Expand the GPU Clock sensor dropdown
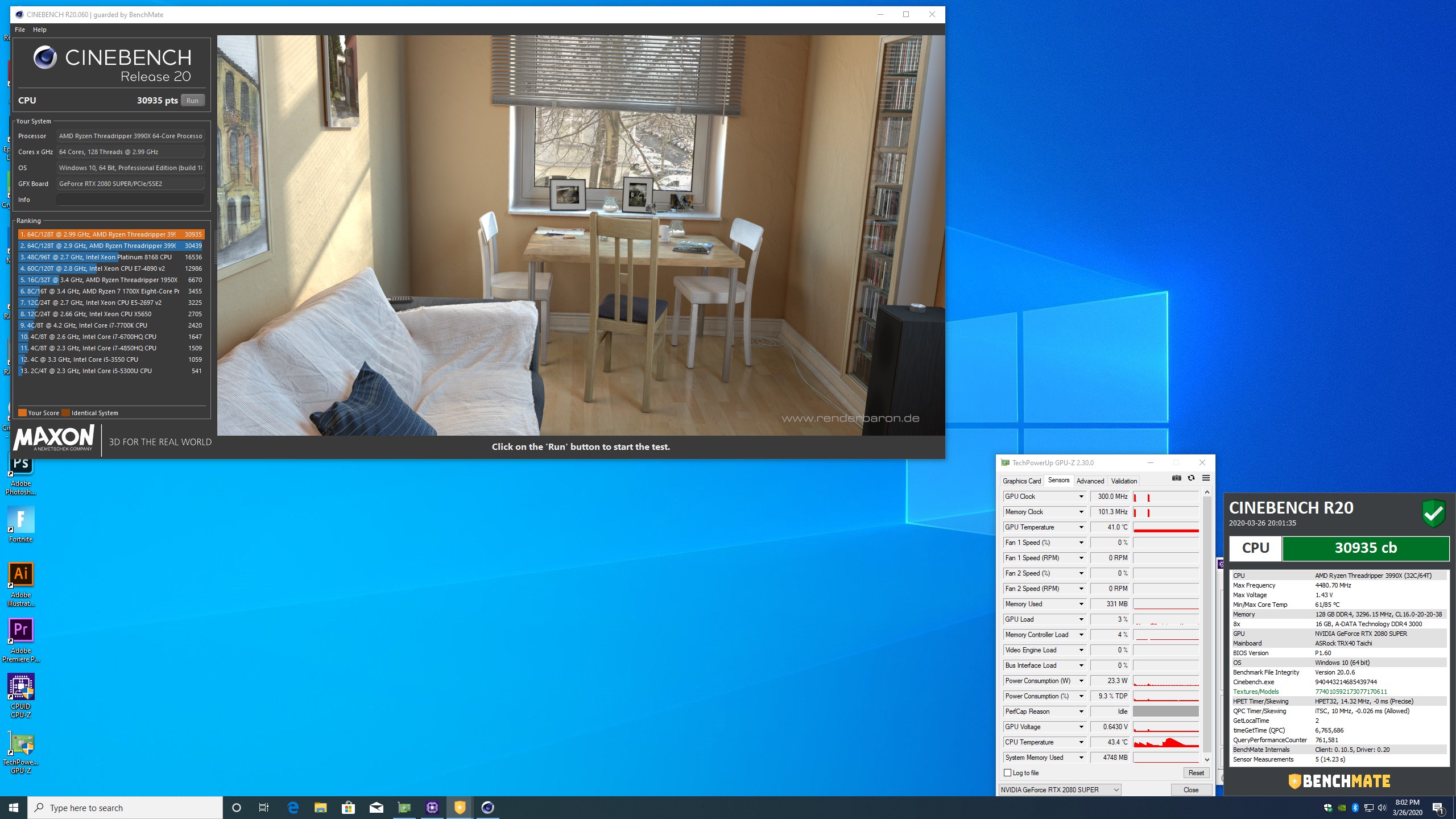1456x819 pixels. pos(1081,497)
